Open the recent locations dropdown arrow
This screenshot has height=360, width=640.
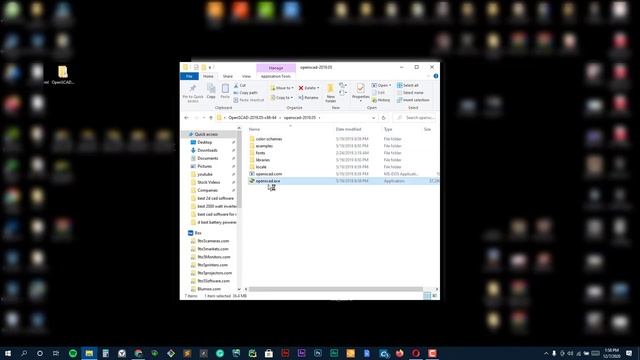[x=204, y=118]
